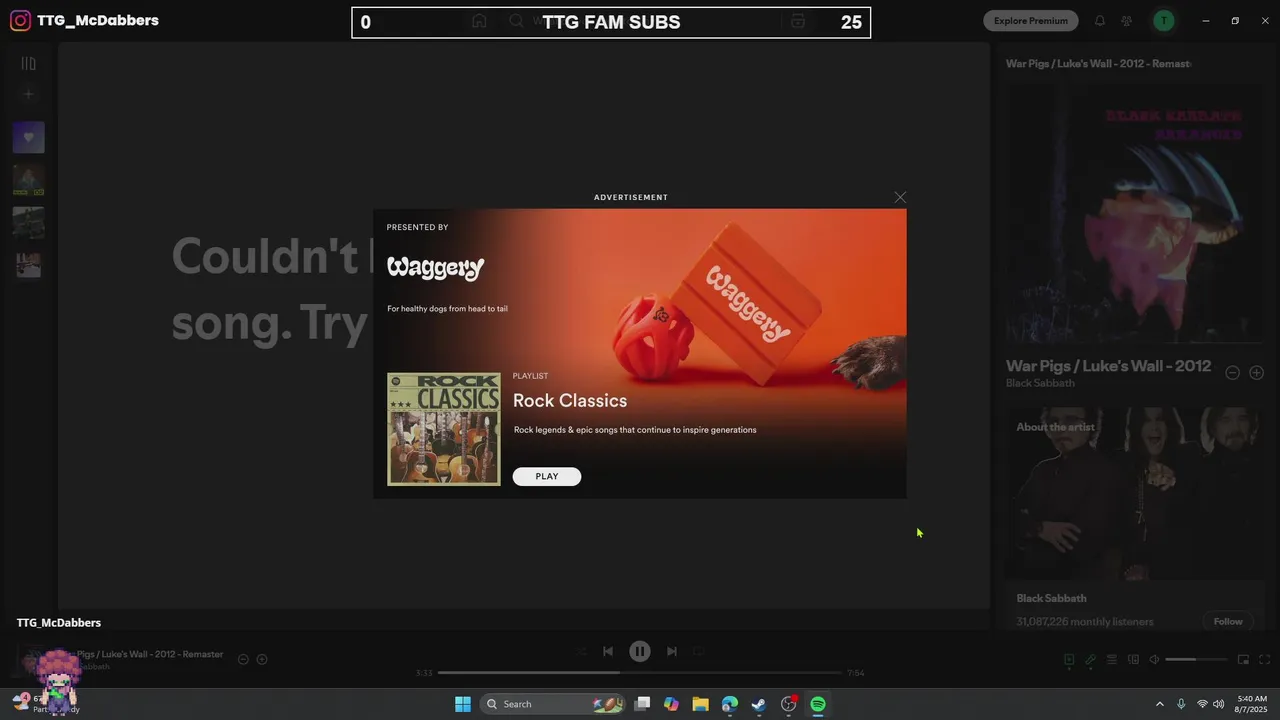The width and height of the screenshot is (1280, 720).
Task: Open the Friend Activity icon
Action: [x=1127, y=20]
